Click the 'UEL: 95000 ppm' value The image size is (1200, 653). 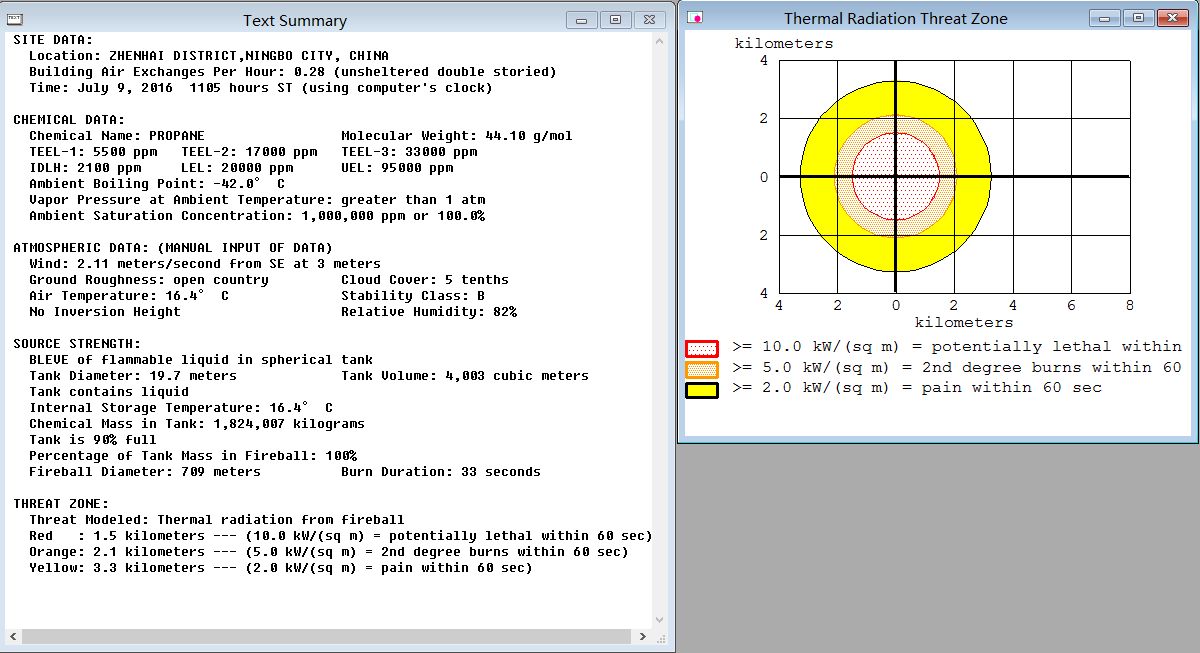pos(397,168)
